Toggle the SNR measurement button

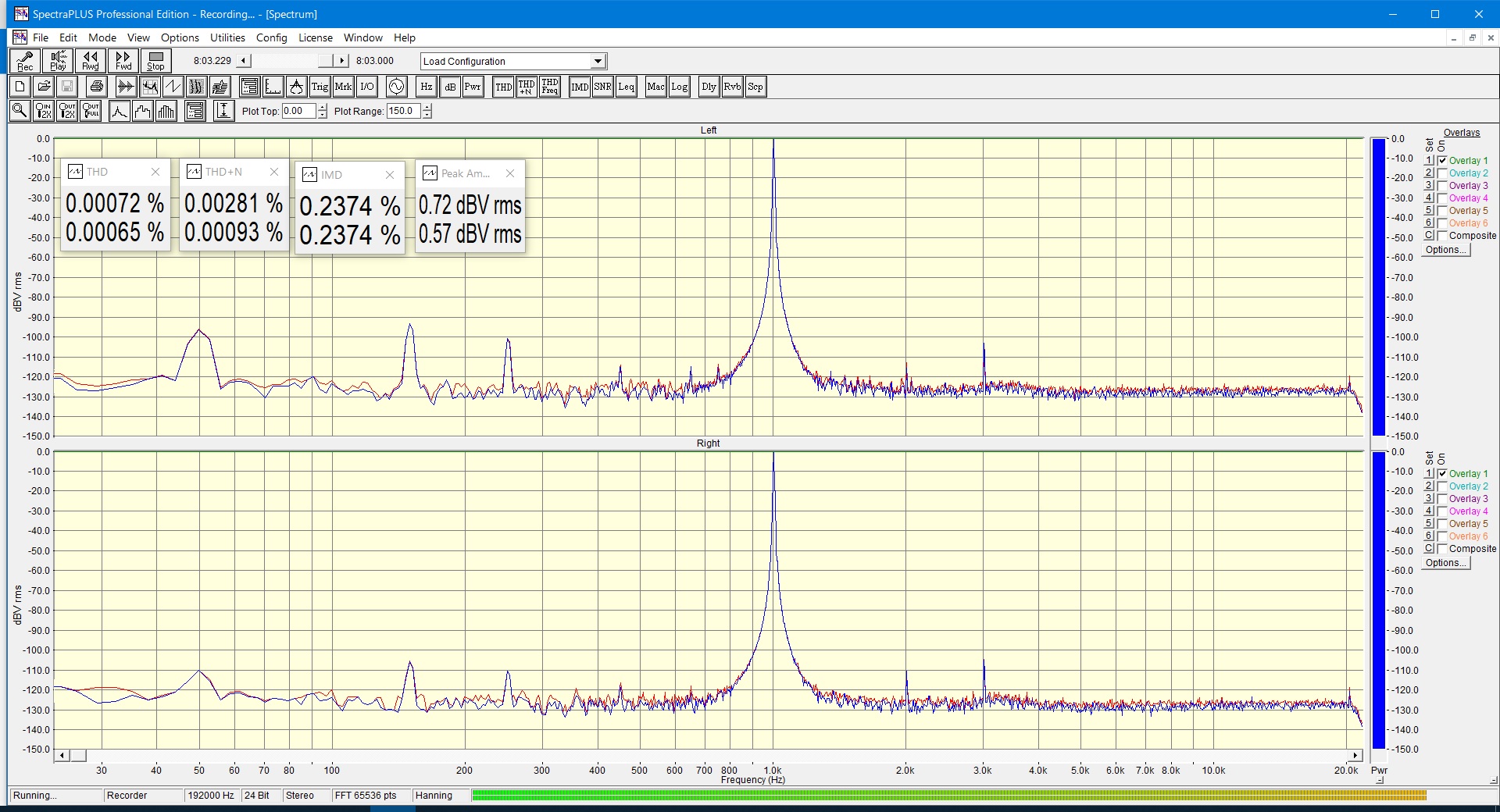coord(602,87)
